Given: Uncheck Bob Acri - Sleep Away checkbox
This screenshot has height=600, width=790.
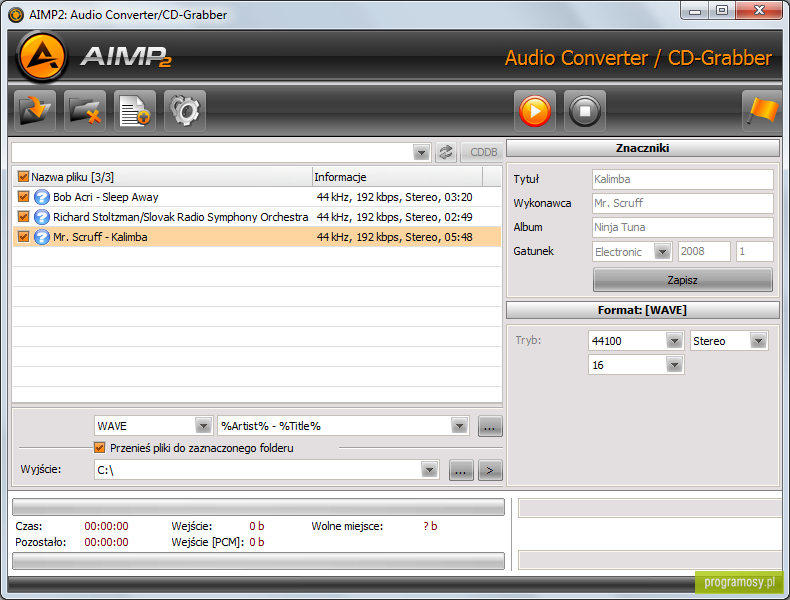Looking at the screenshot, I should (23, 196).
